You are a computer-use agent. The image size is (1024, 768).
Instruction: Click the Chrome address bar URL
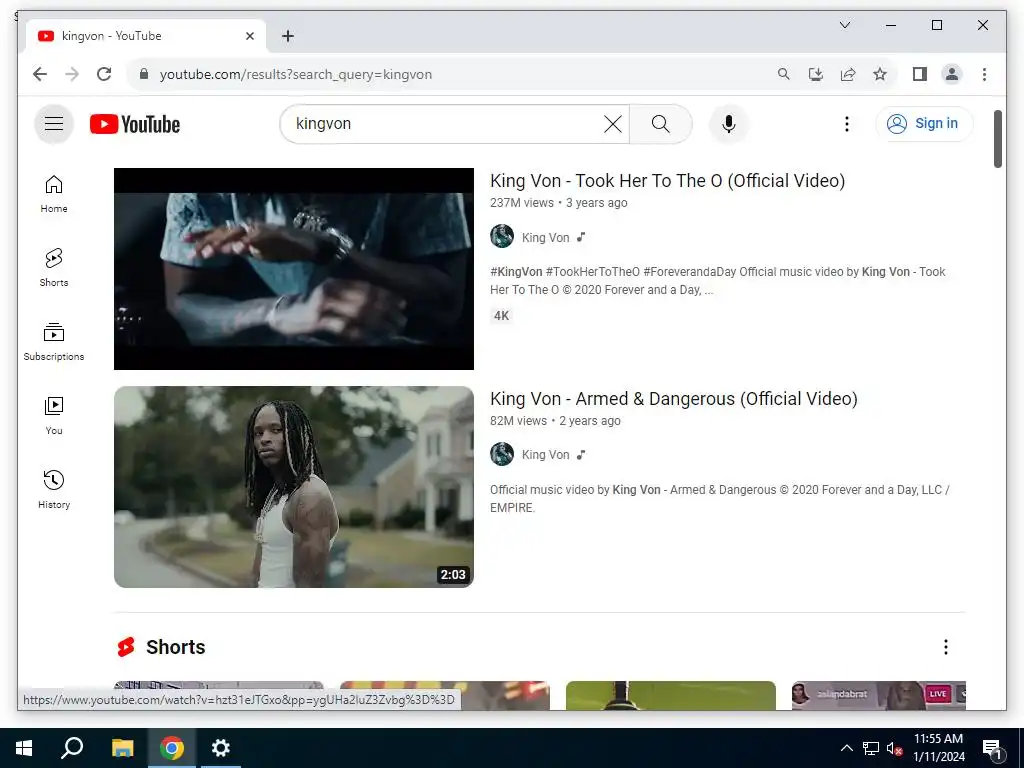click(x=296, y=74)
